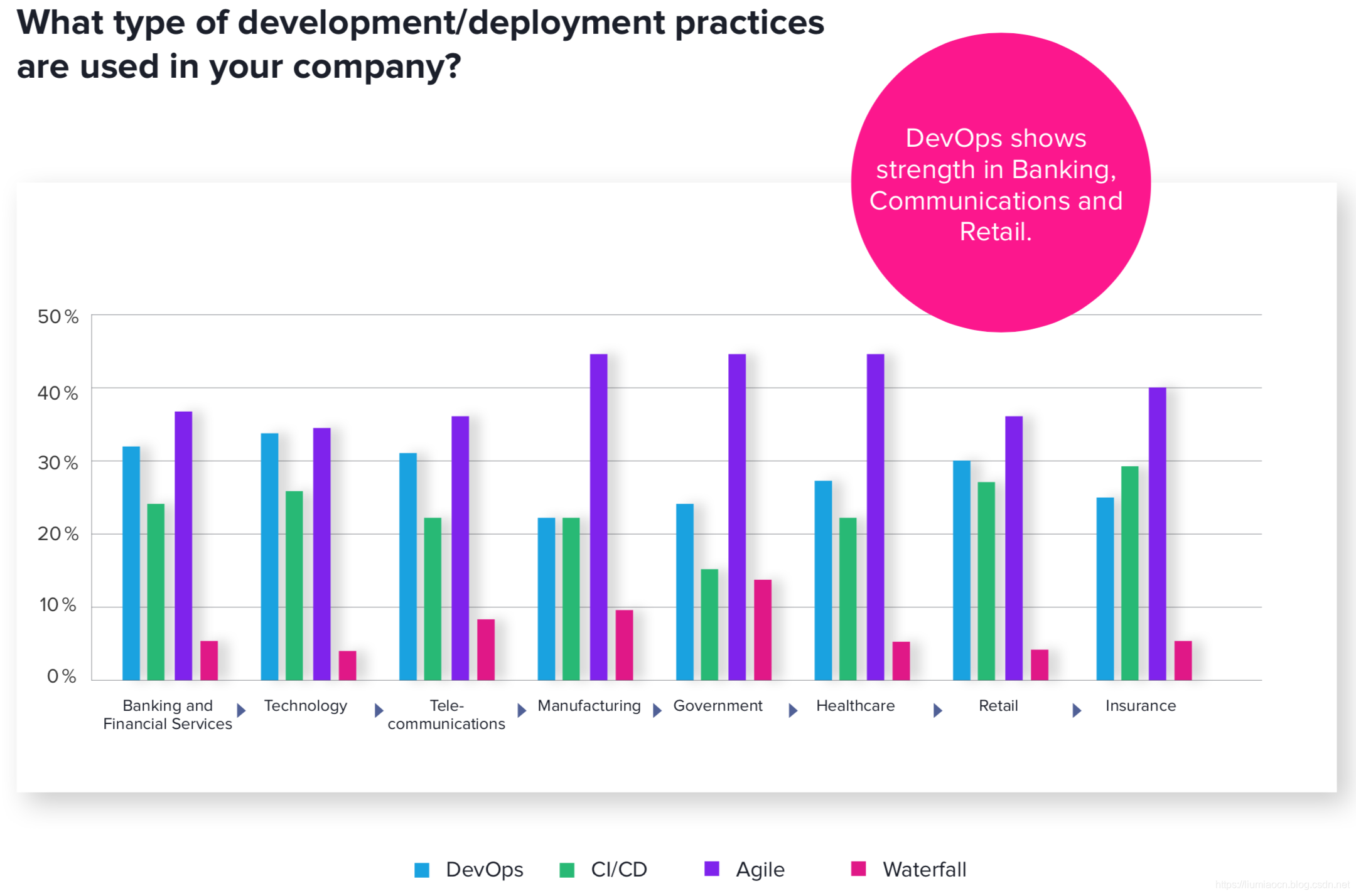Viewport: 1356px width, 896px height.
Task: Click the Healthcare category label
Action: [855, 706]
